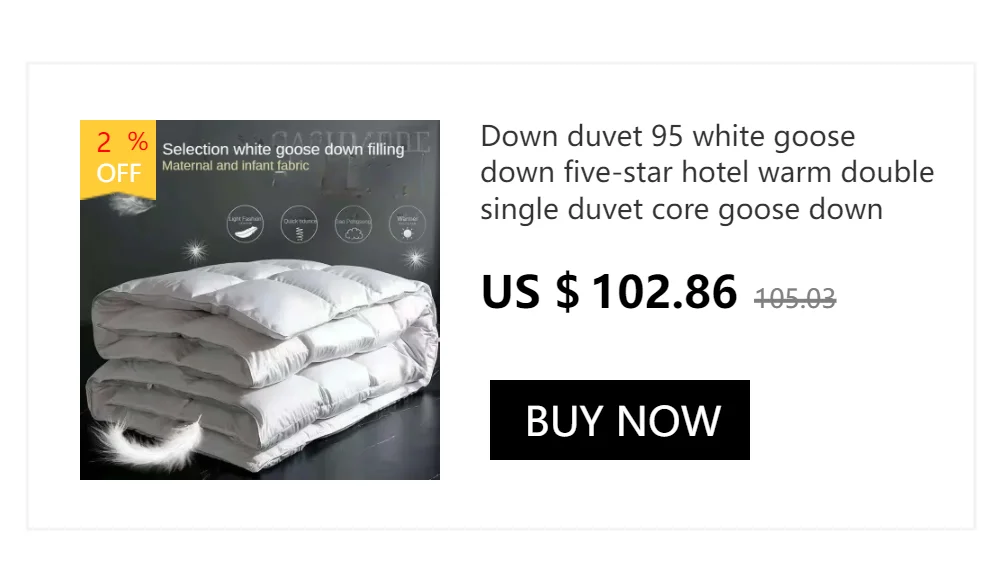The height and width of the screenshot is (580, 1000).
Task: Click the faded brand watermark in image
Action: (351, 140)
